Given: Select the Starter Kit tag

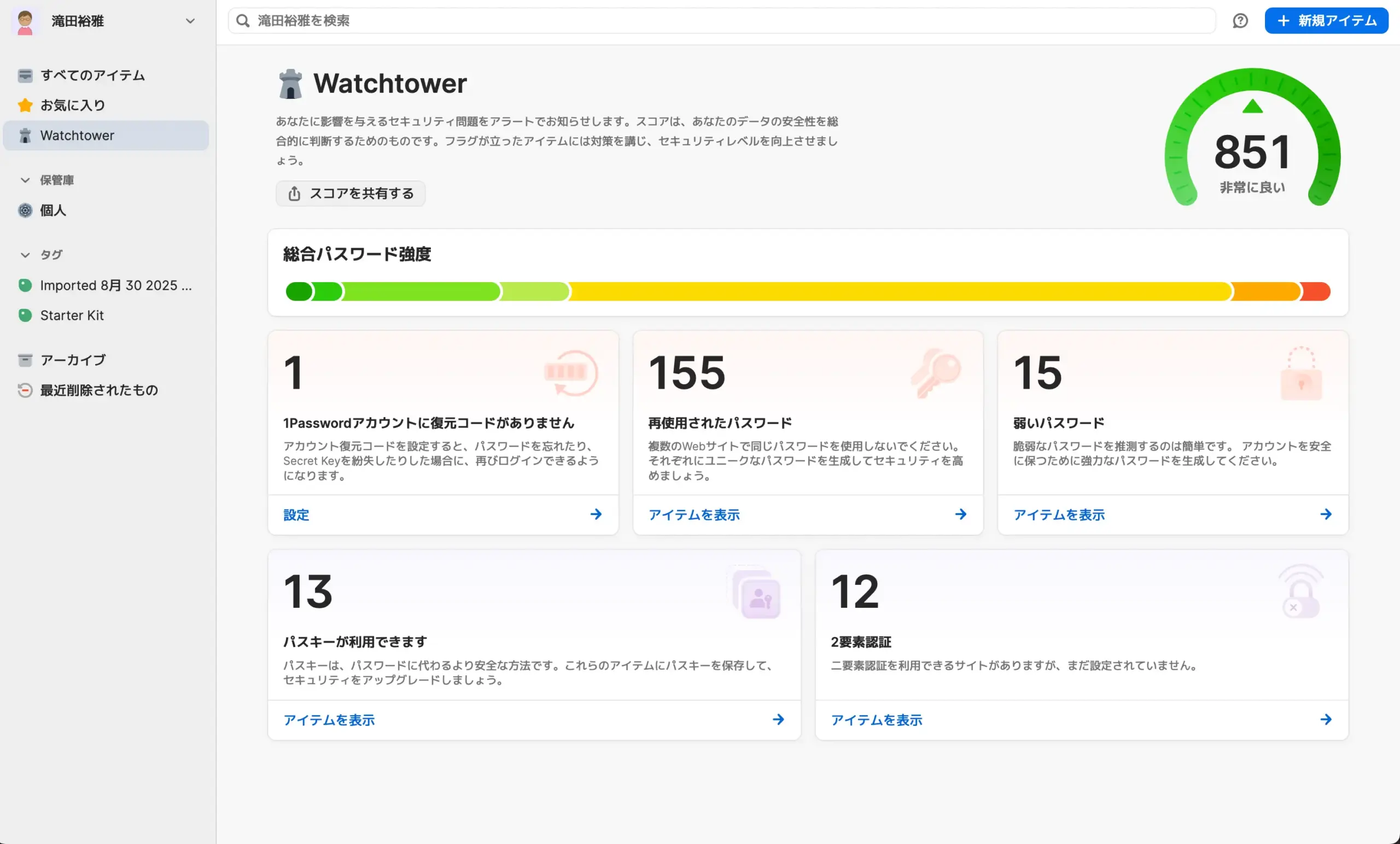Looking at the screenshot, I should tap(106, 315).
